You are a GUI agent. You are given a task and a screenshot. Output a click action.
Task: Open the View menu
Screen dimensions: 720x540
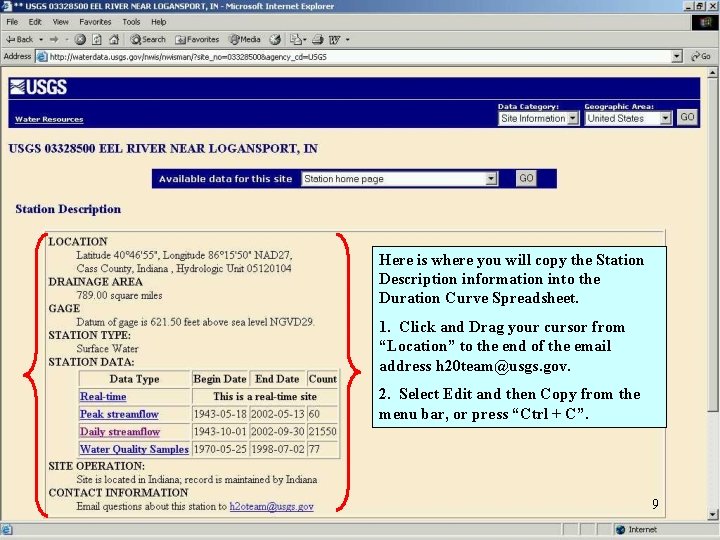point(60,22)
